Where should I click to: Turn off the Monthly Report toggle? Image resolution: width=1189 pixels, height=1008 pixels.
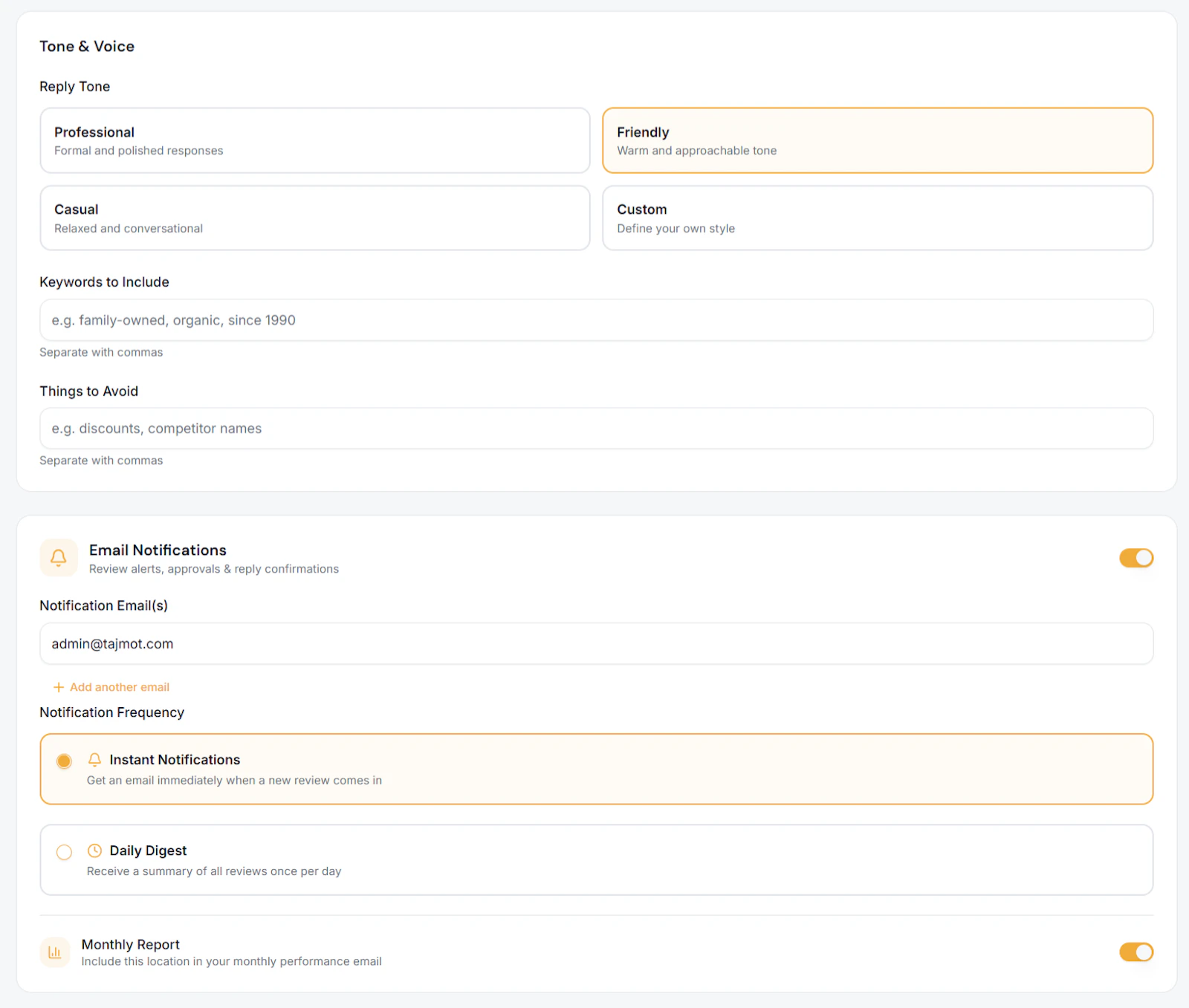coord(1135,952)
